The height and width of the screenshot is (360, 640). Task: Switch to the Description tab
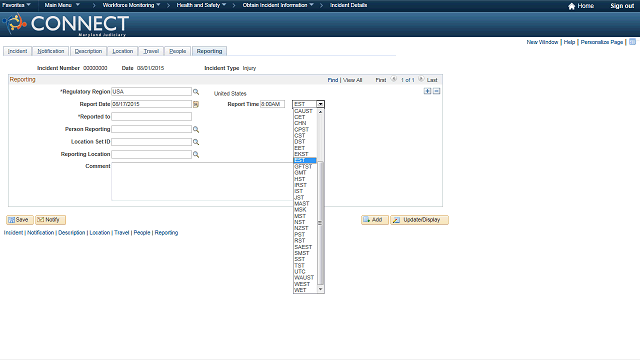[88, 51]
